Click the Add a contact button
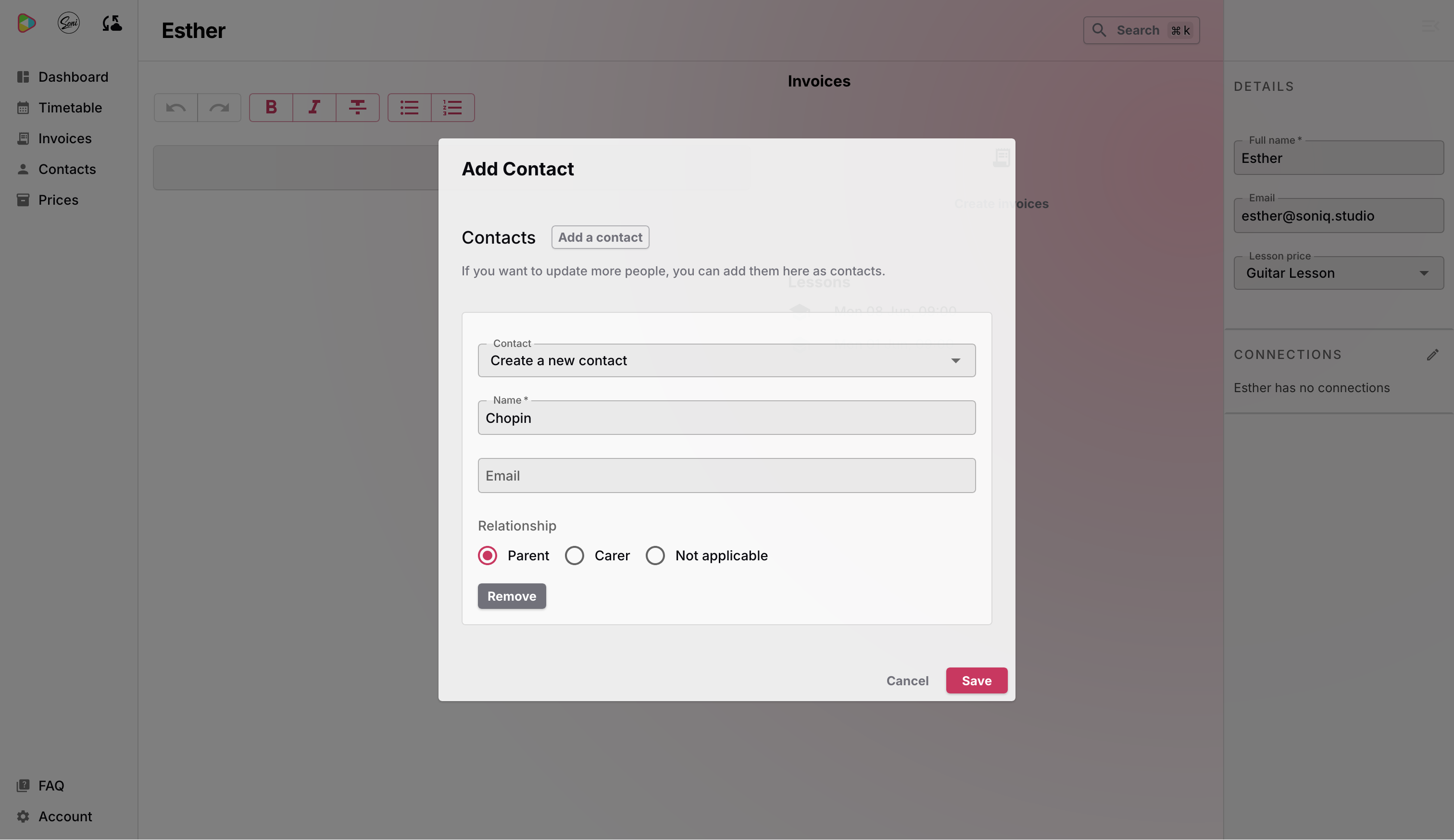Image resolution: width=1454 pixels, height=840 pixels. 600,237
